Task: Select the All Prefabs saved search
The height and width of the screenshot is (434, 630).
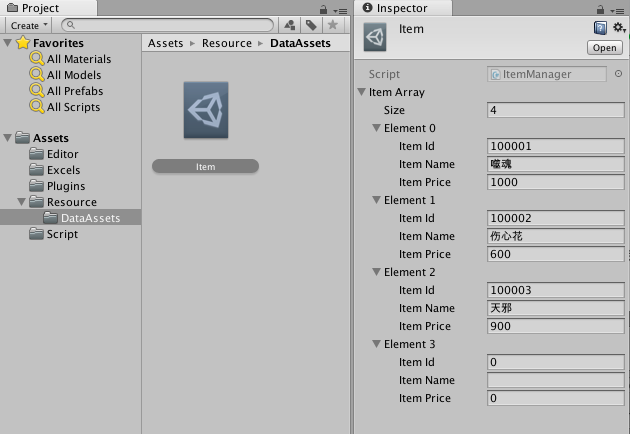Action: 66,91
